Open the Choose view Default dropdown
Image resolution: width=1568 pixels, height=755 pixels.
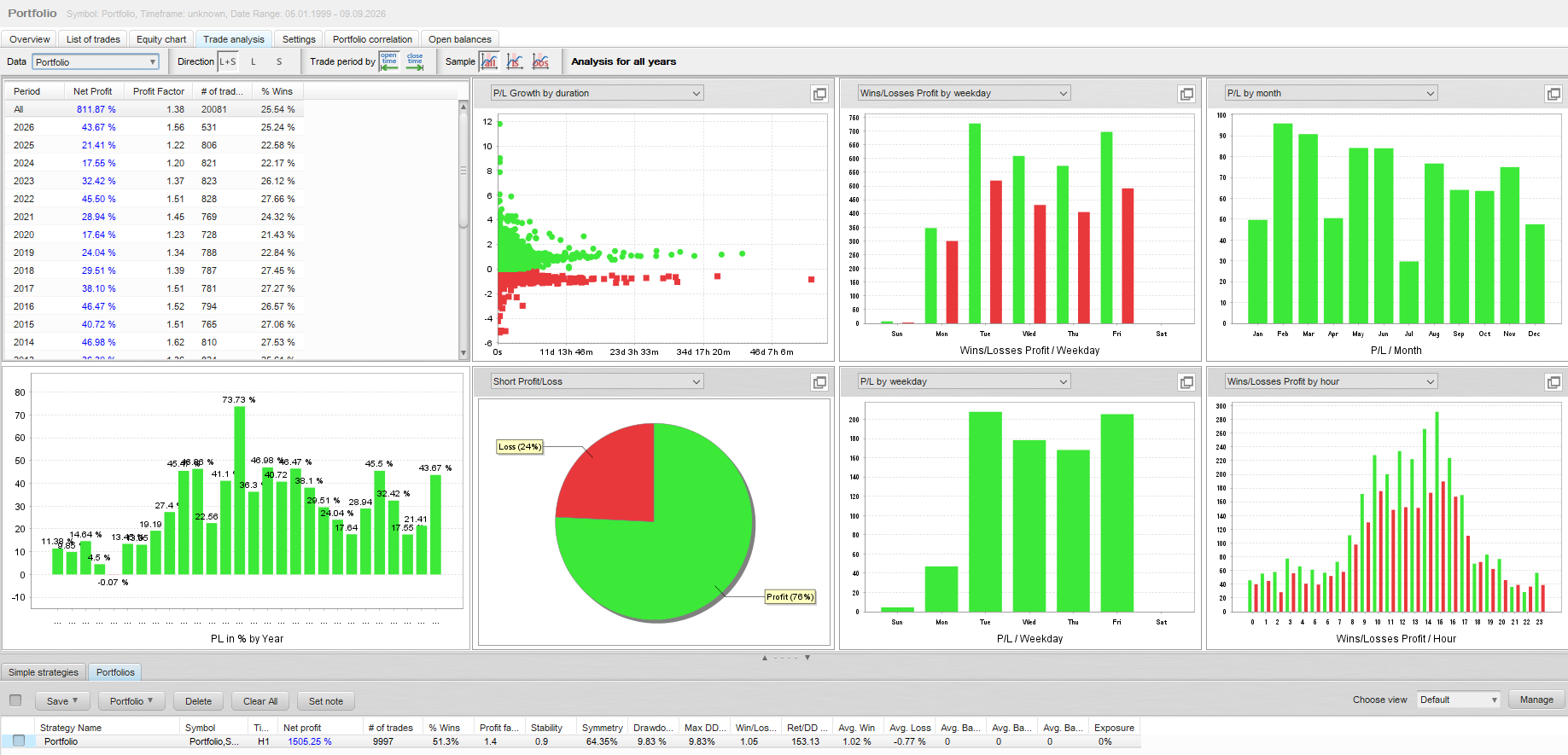1458,700
